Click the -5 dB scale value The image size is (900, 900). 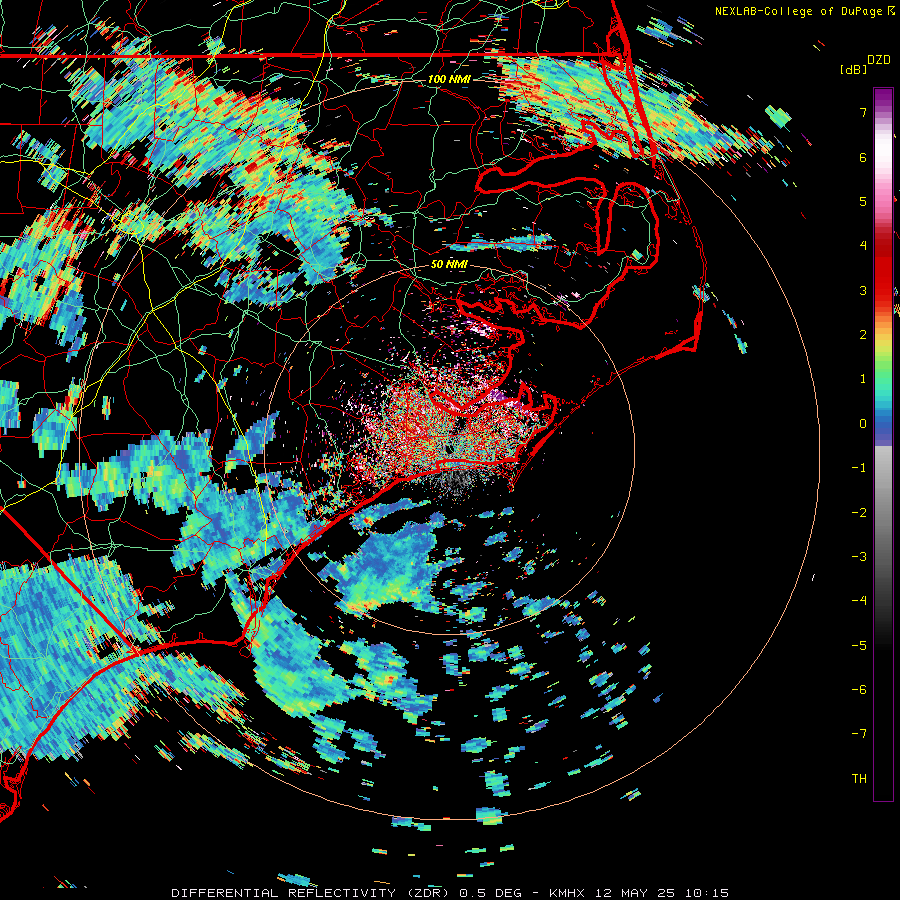click(x=859, y=645)
